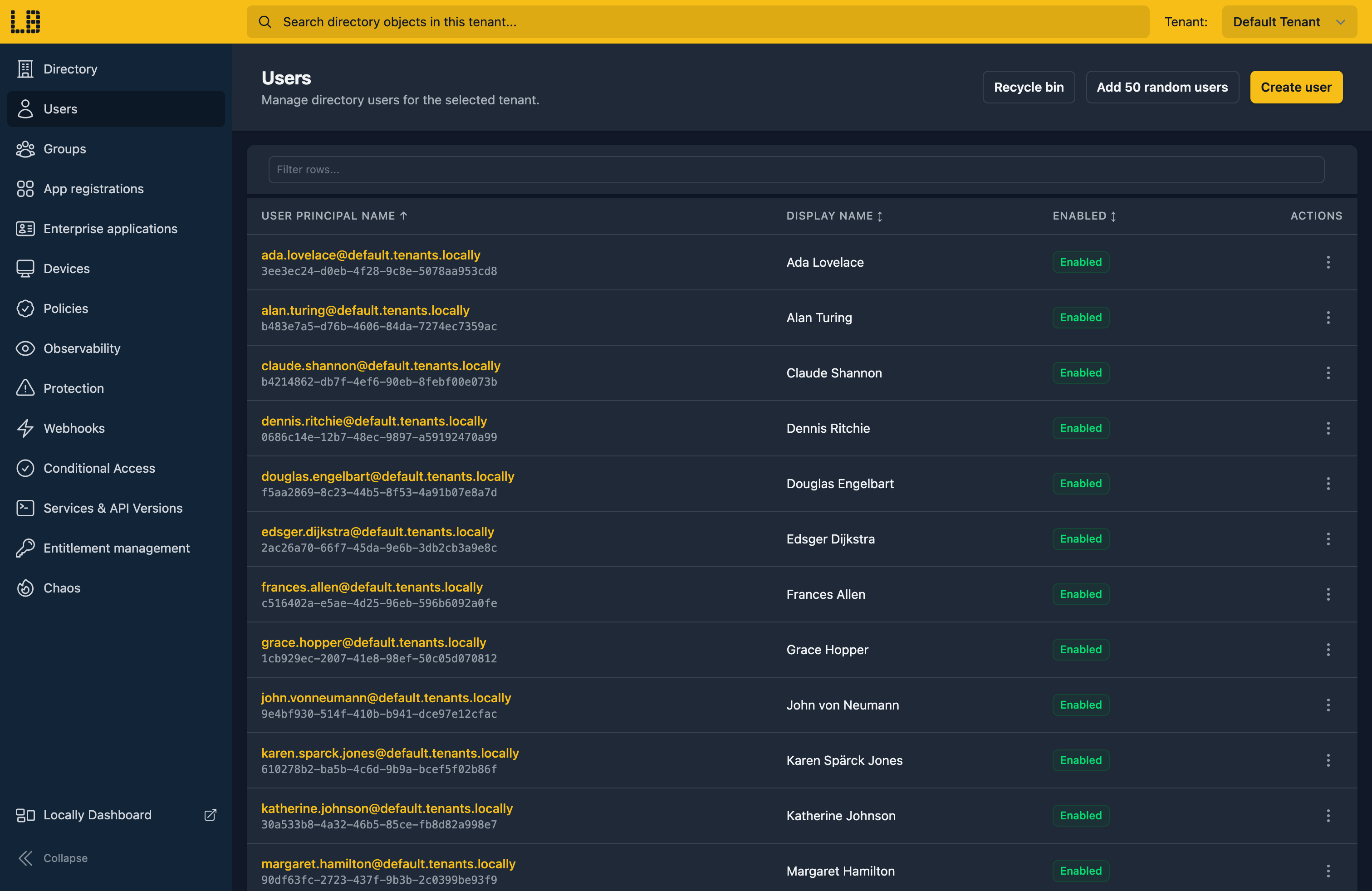Open katherine.johnson@default.tenants.locally user link
The width and height of the screenshot is (1372, 891).
point(387,808)
